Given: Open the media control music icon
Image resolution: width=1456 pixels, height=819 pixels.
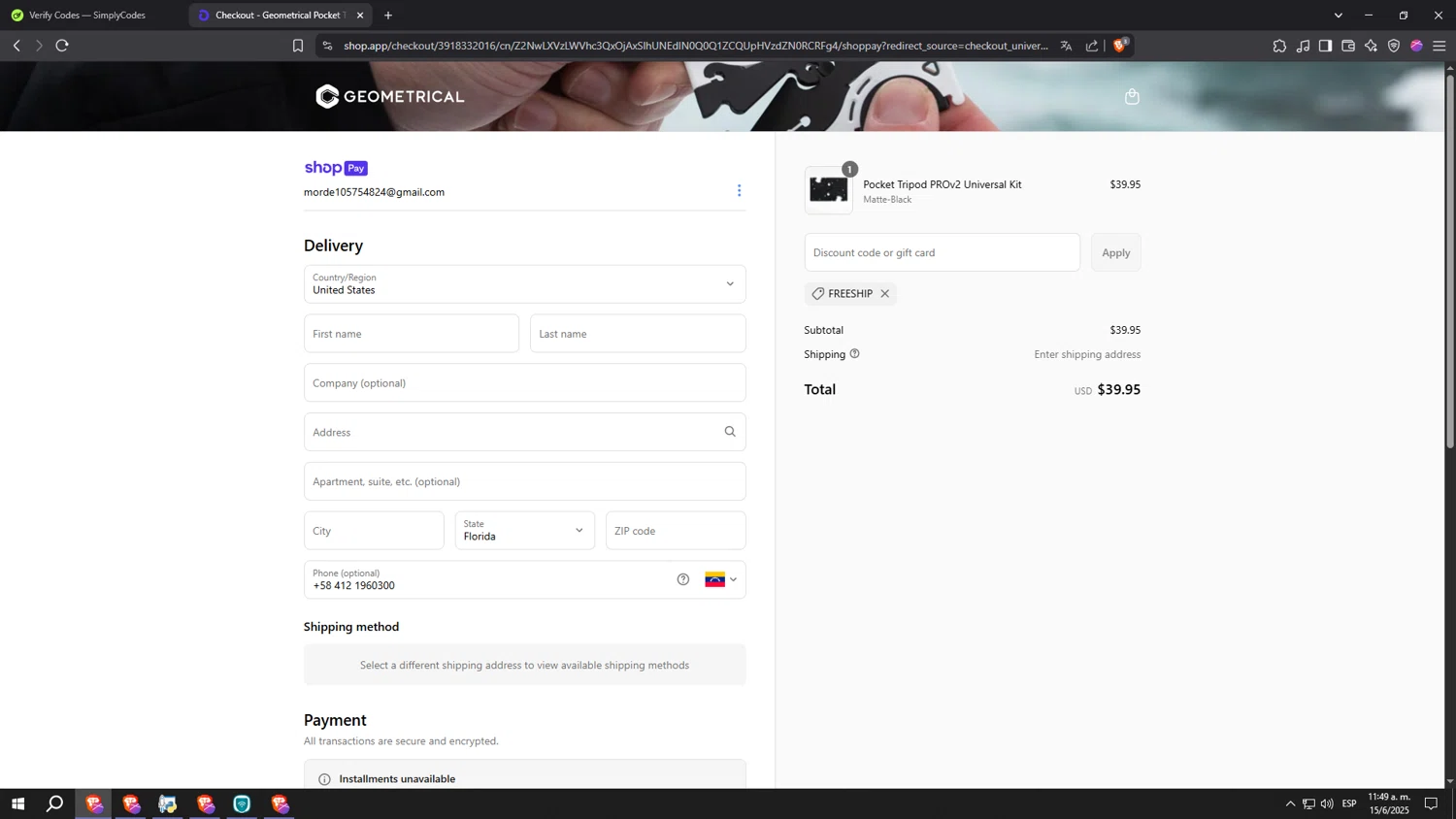Looking at the screenshot, I should point(1303,46).
